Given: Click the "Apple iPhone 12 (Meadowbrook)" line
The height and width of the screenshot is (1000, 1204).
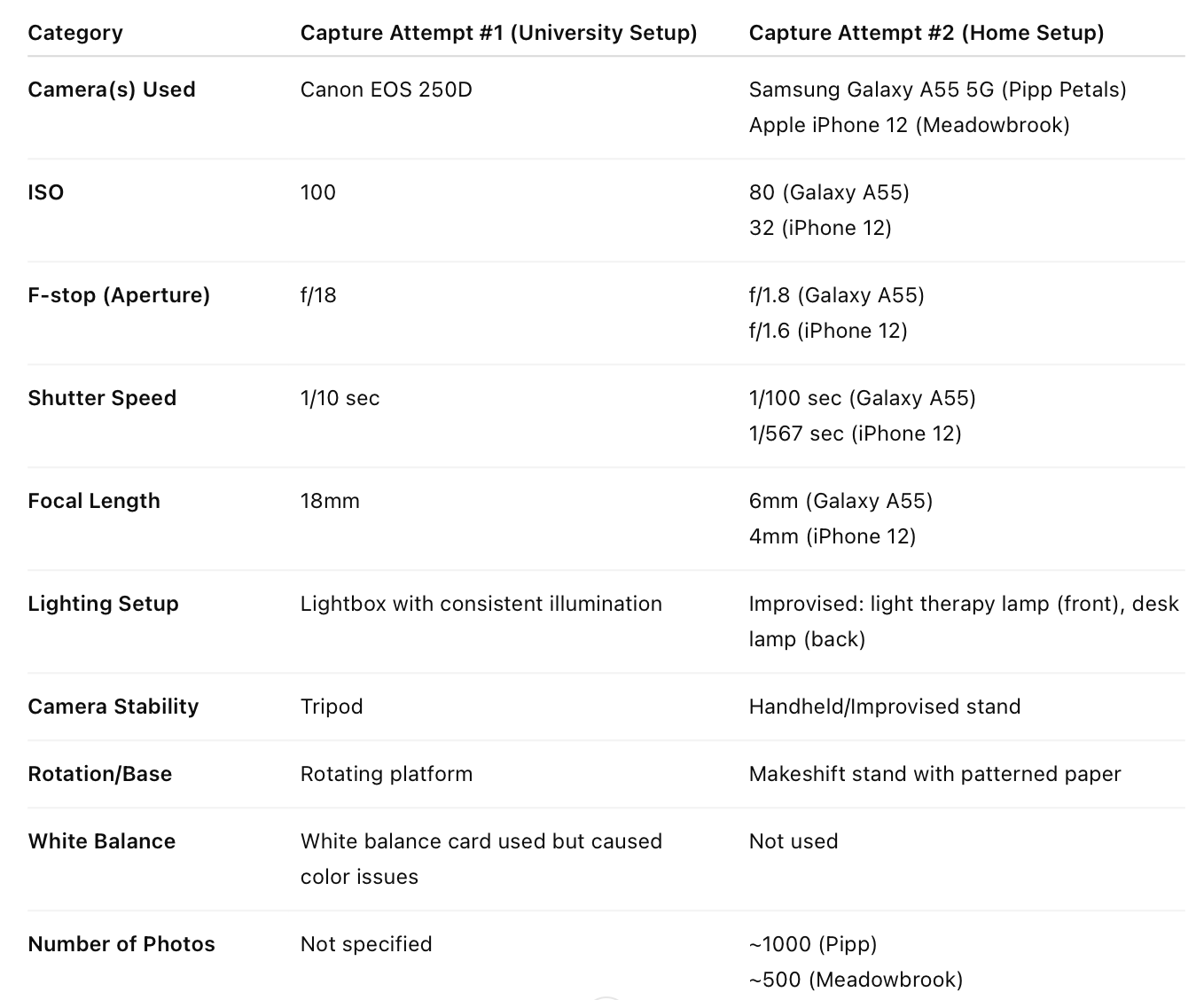Looking at the screenshot, I should pos(909,125).
